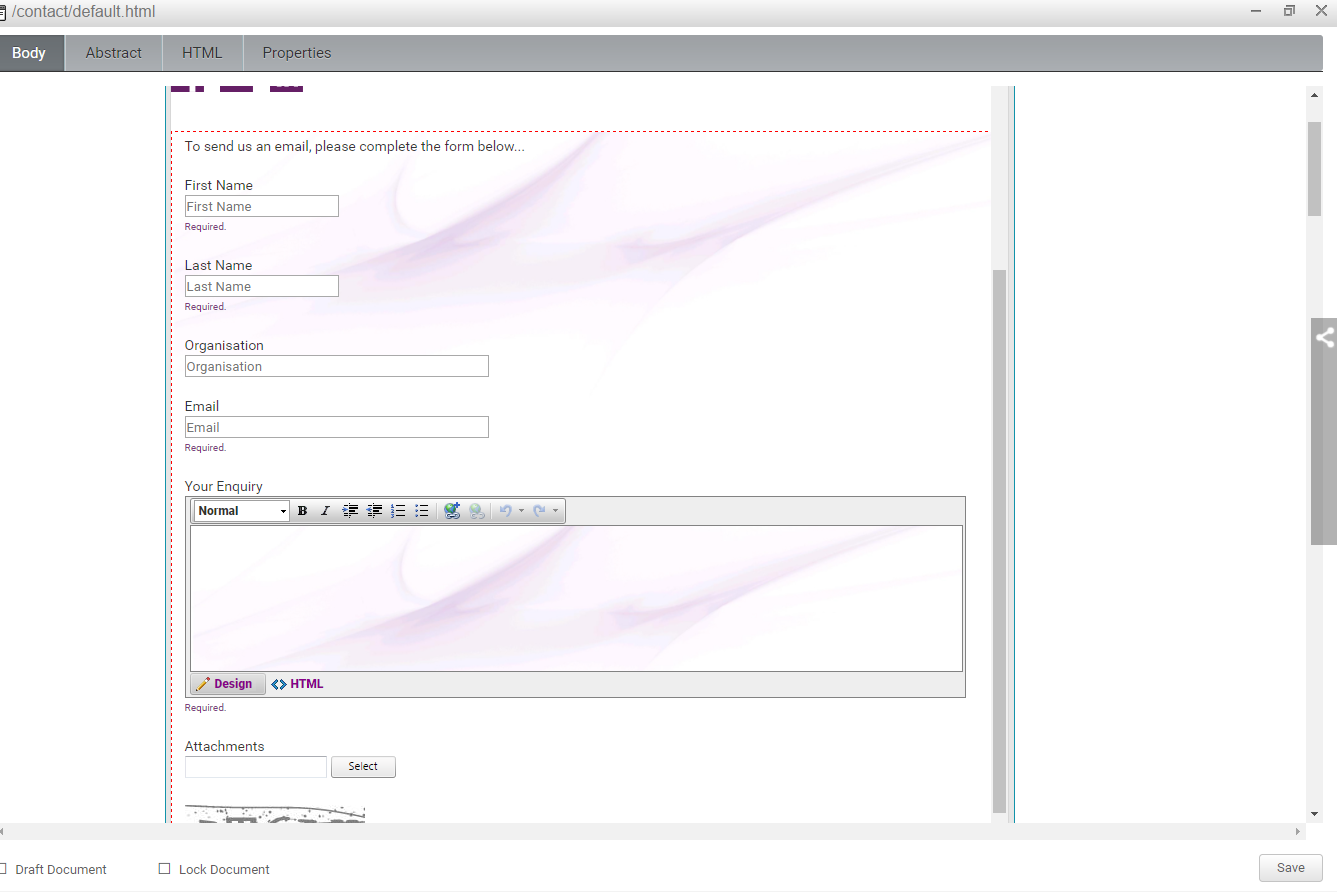Viewport: 1337px width, 892px height.
Task: Undo the last editor action
Action: click(x=507, y=510)
